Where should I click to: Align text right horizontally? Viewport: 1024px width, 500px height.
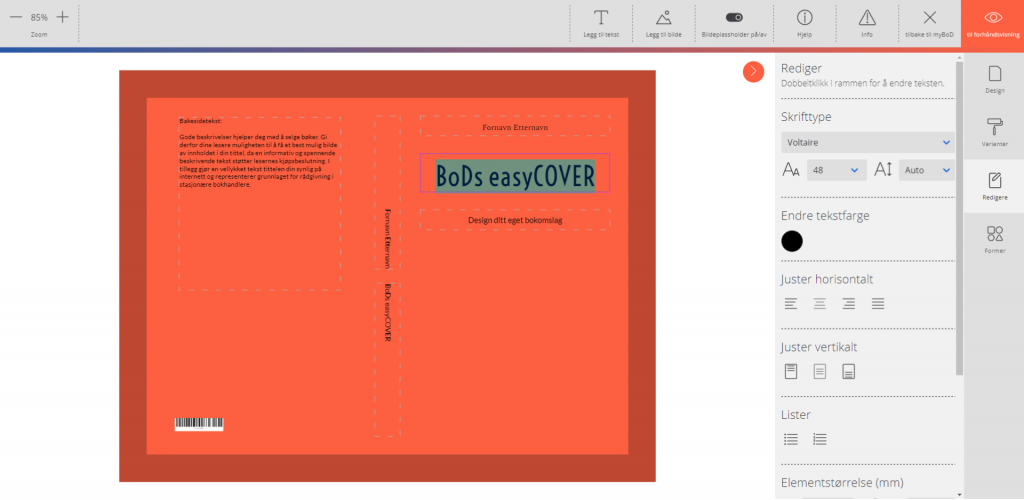[x=848, y=304]
